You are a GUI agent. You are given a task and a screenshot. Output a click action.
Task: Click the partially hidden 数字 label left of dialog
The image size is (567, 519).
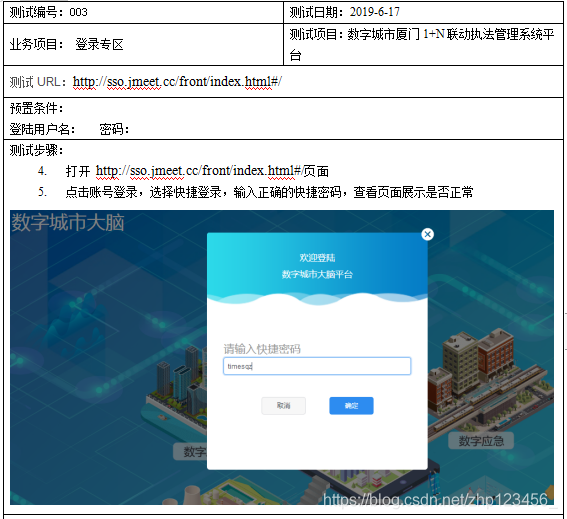coord(190,451)
